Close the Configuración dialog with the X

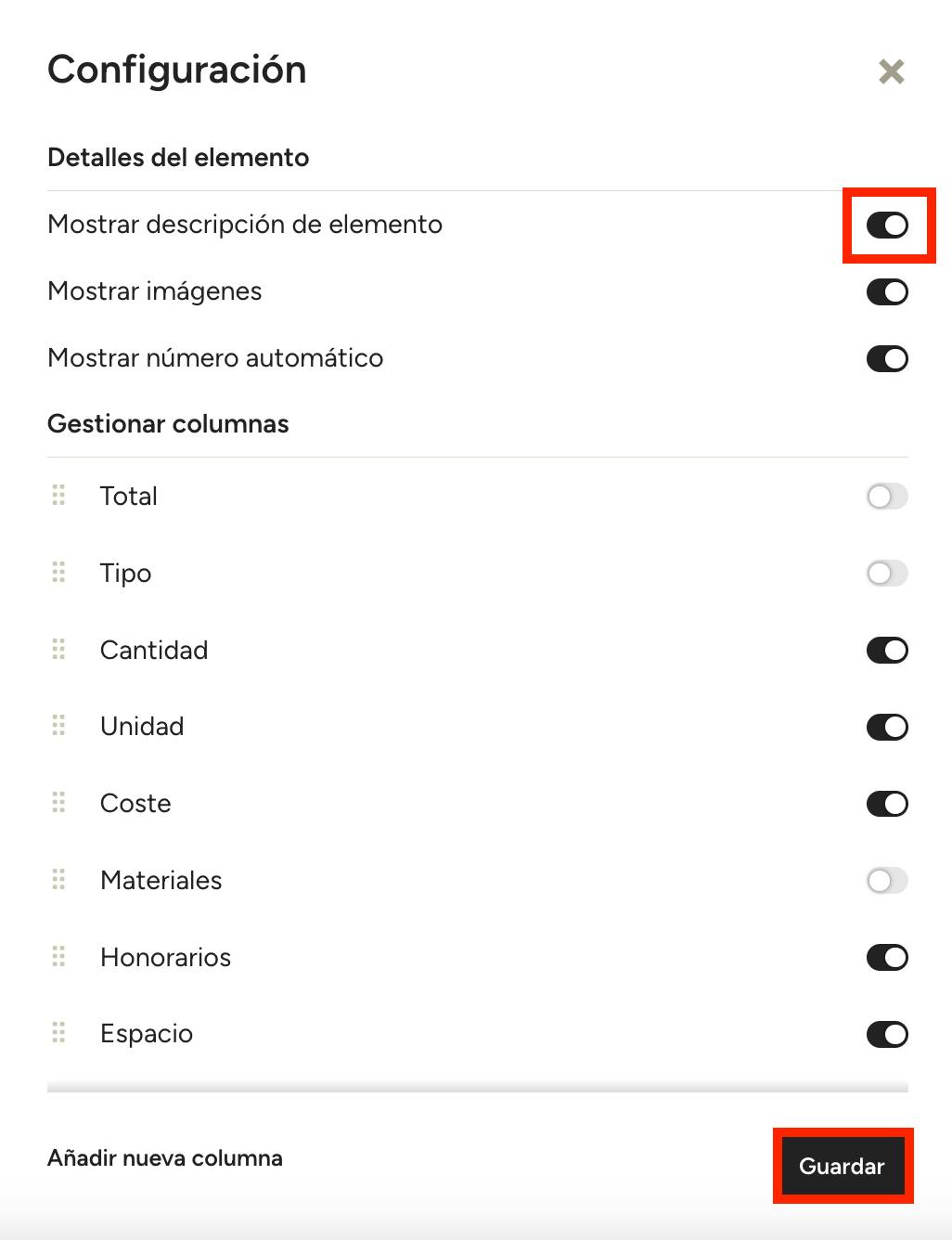pos(891,71)
